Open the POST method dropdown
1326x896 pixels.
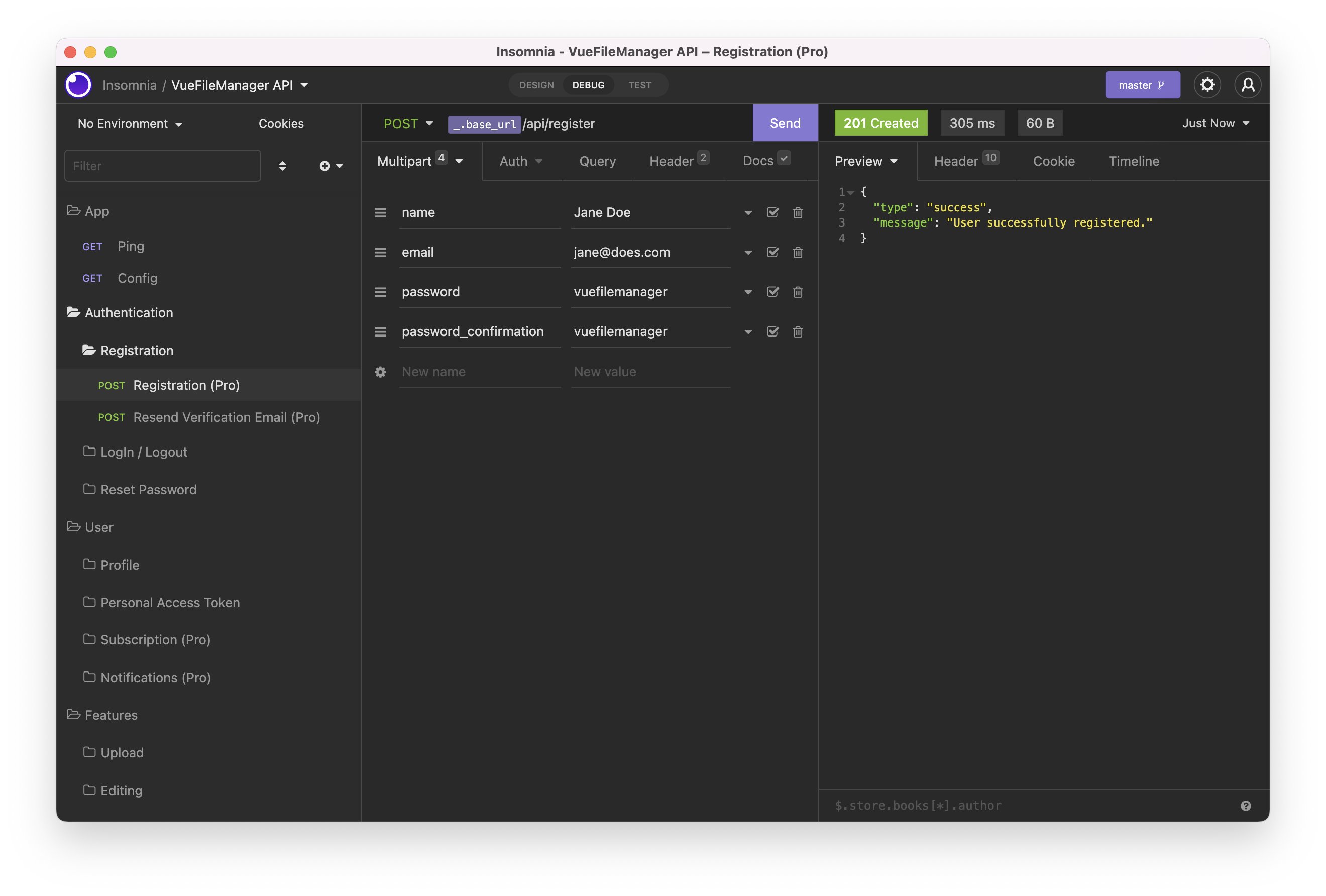(407, 123)
